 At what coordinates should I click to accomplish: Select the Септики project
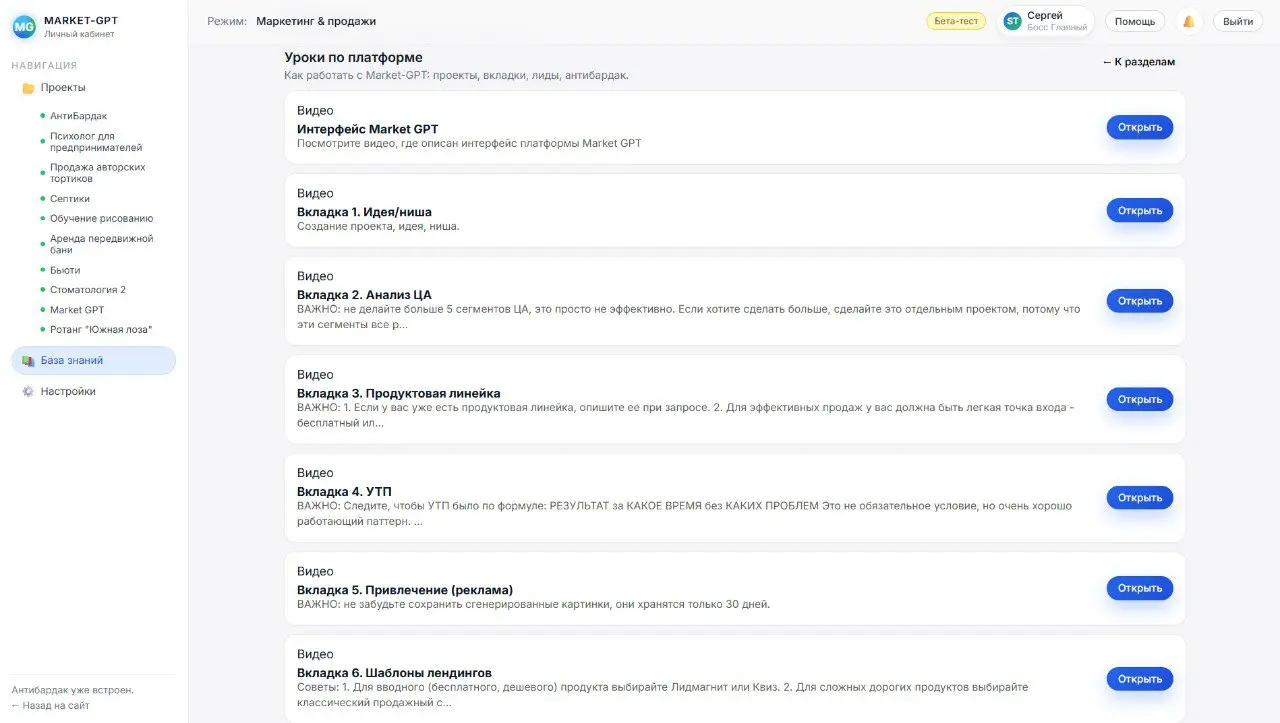(70, 199)
